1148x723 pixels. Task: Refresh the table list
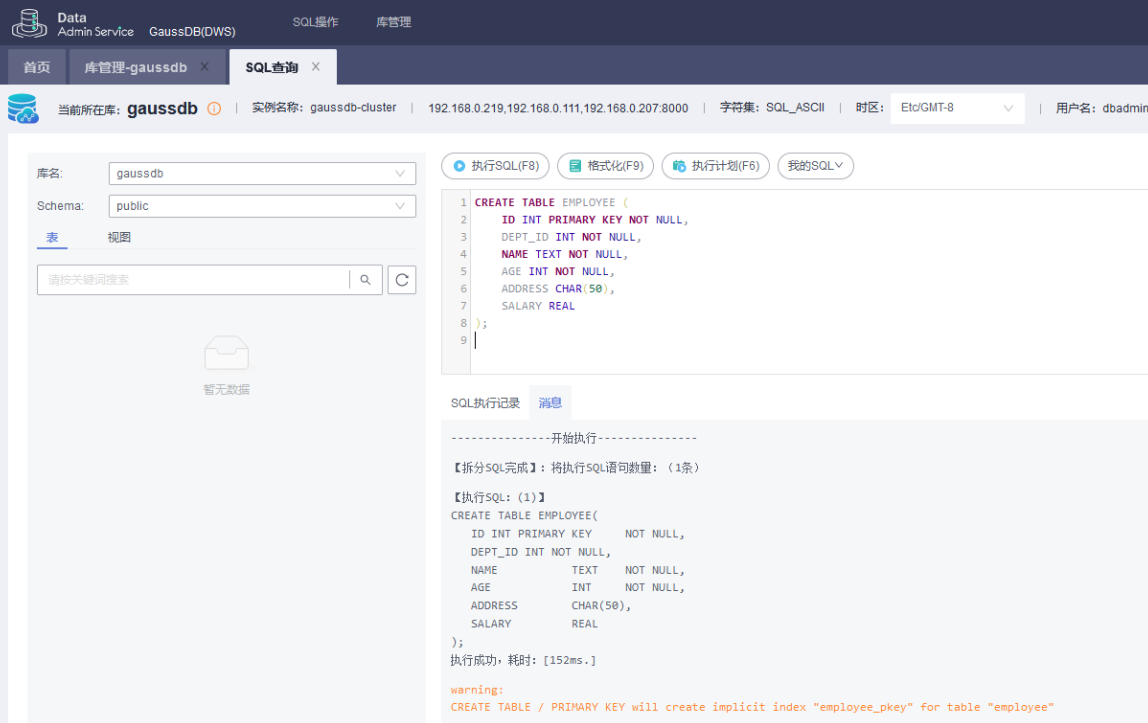(x=402, y=280)
